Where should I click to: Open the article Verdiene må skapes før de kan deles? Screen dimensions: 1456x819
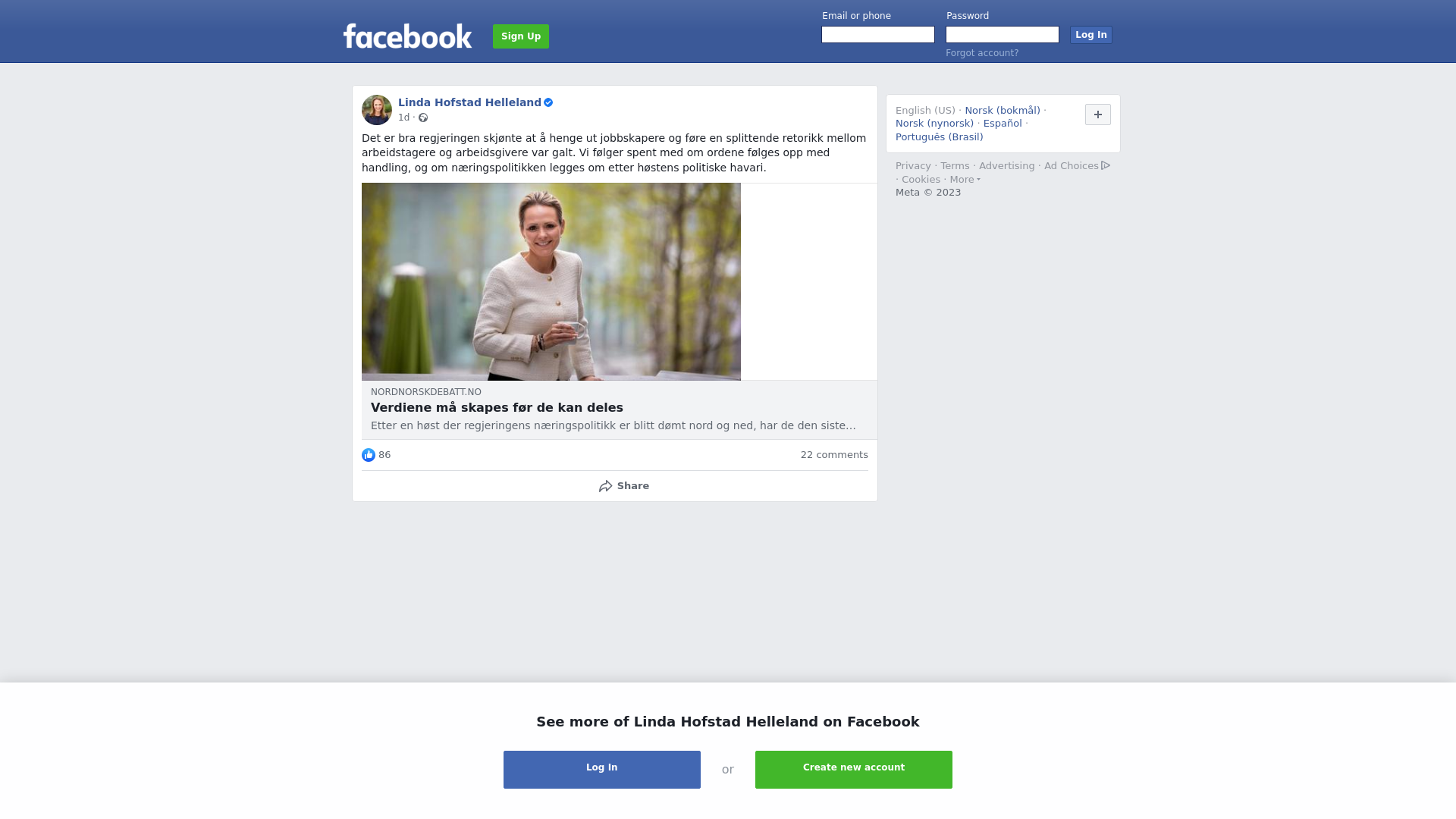tap(497, 408)
